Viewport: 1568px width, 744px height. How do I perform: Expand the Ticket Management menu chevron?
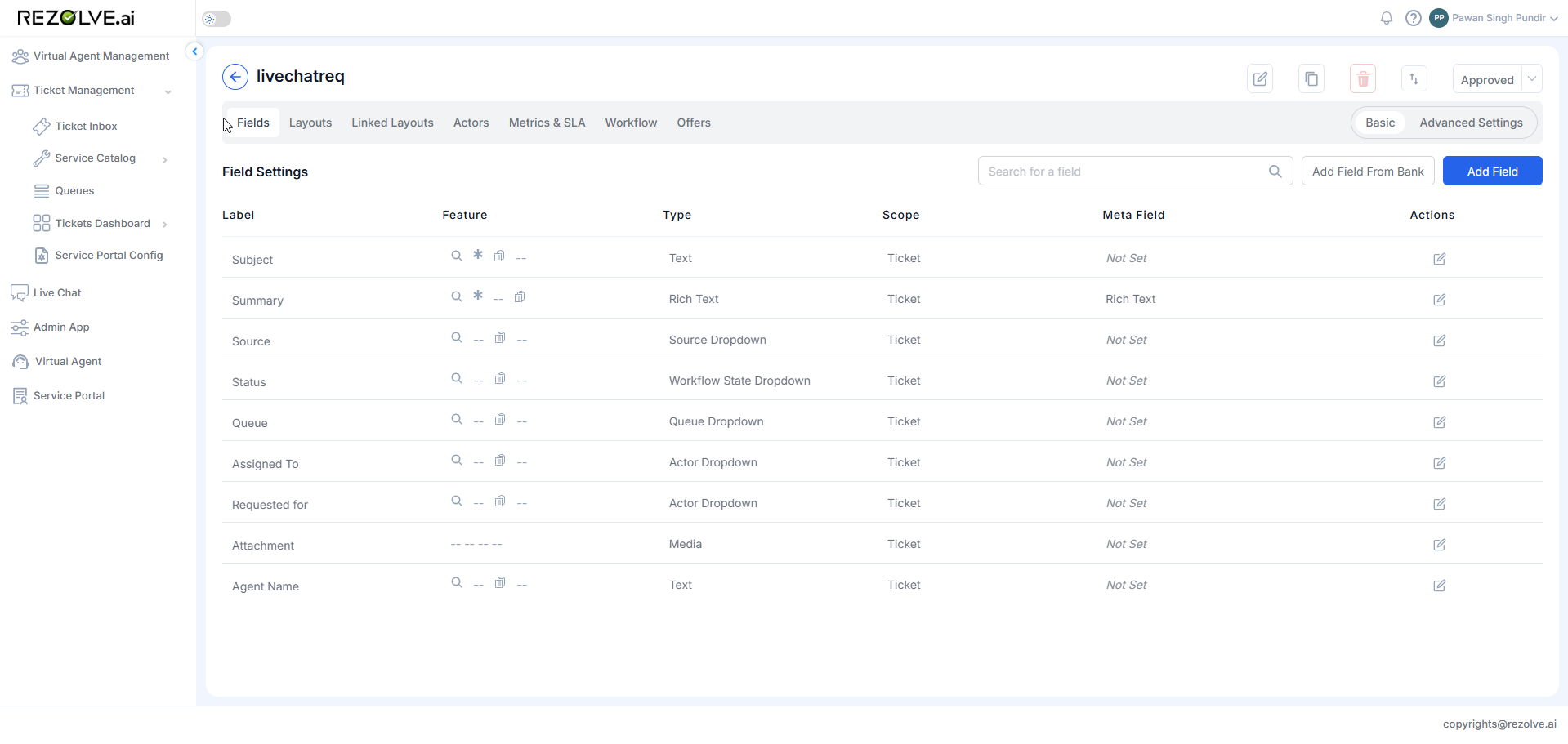pyautogui.click(x=168, y=91)
